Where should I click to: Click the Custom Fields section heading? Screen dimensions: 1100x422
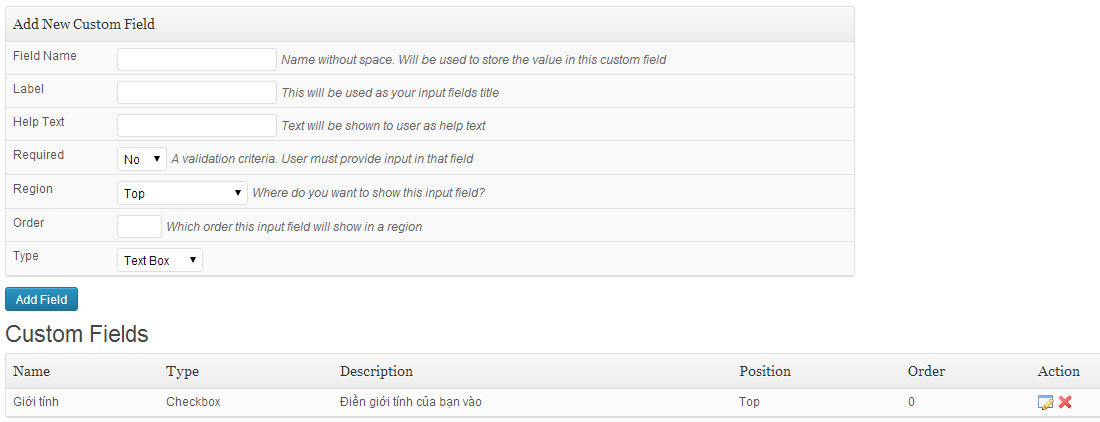click(x=77, y=334)
